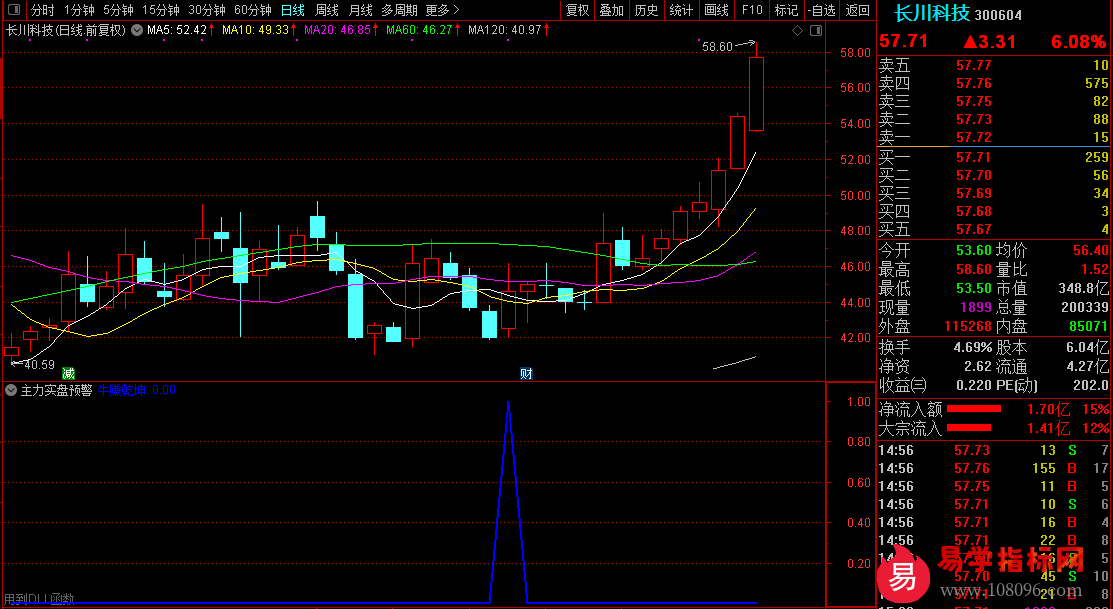Click the 卖五 price 57.77 row
The width and height of the screenshot is (1113, 609).
coord(994,66)
